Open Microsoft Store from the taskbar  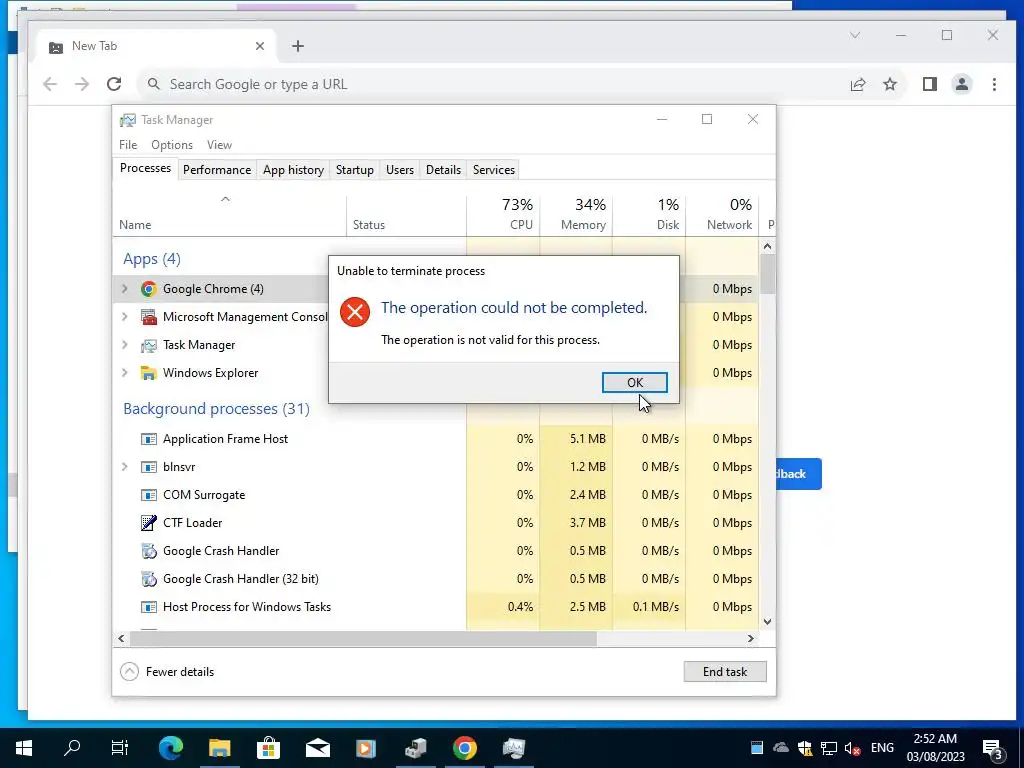268,748
